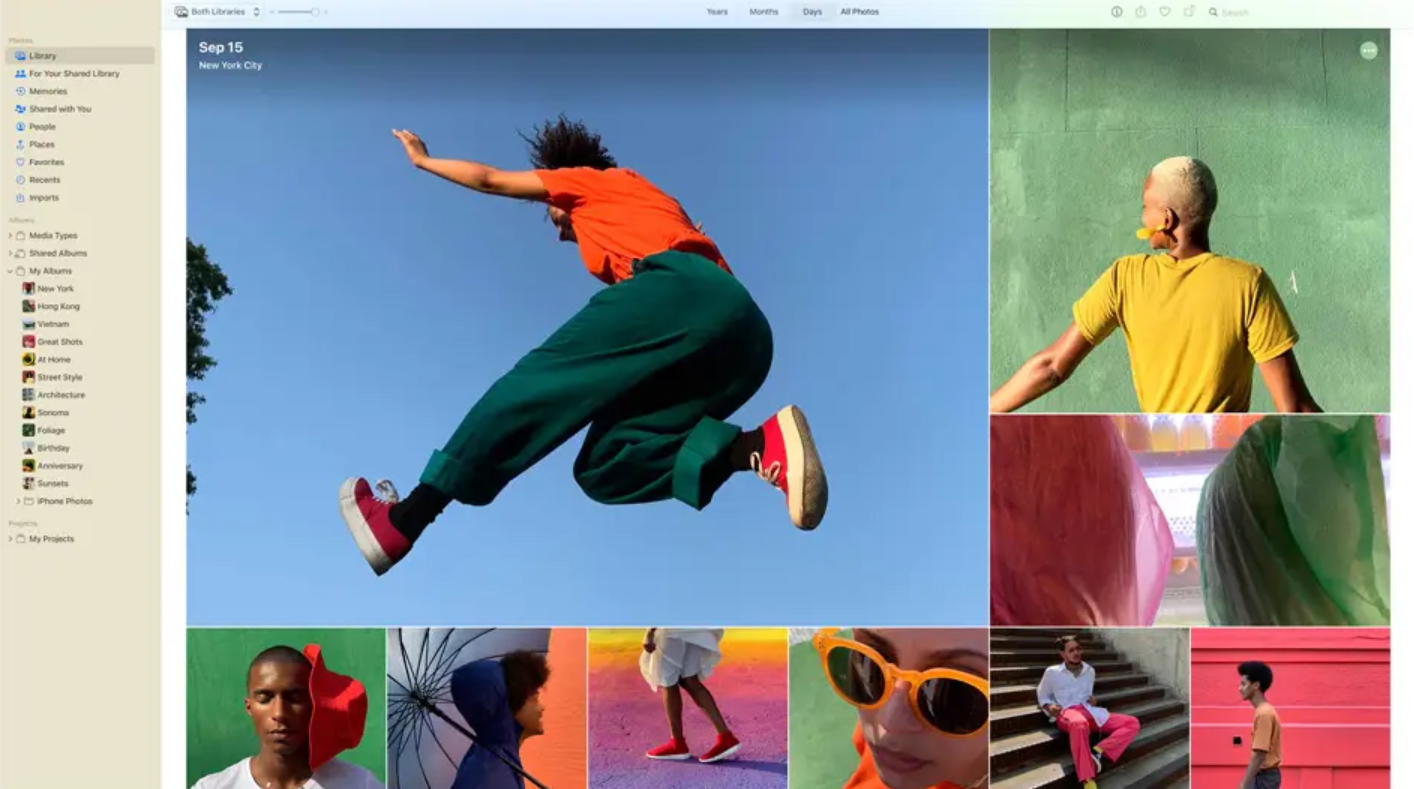Viewport: 1414px width, 789px height.
Task: Select the orange sunglasses photo
Action: click(889, 709)
